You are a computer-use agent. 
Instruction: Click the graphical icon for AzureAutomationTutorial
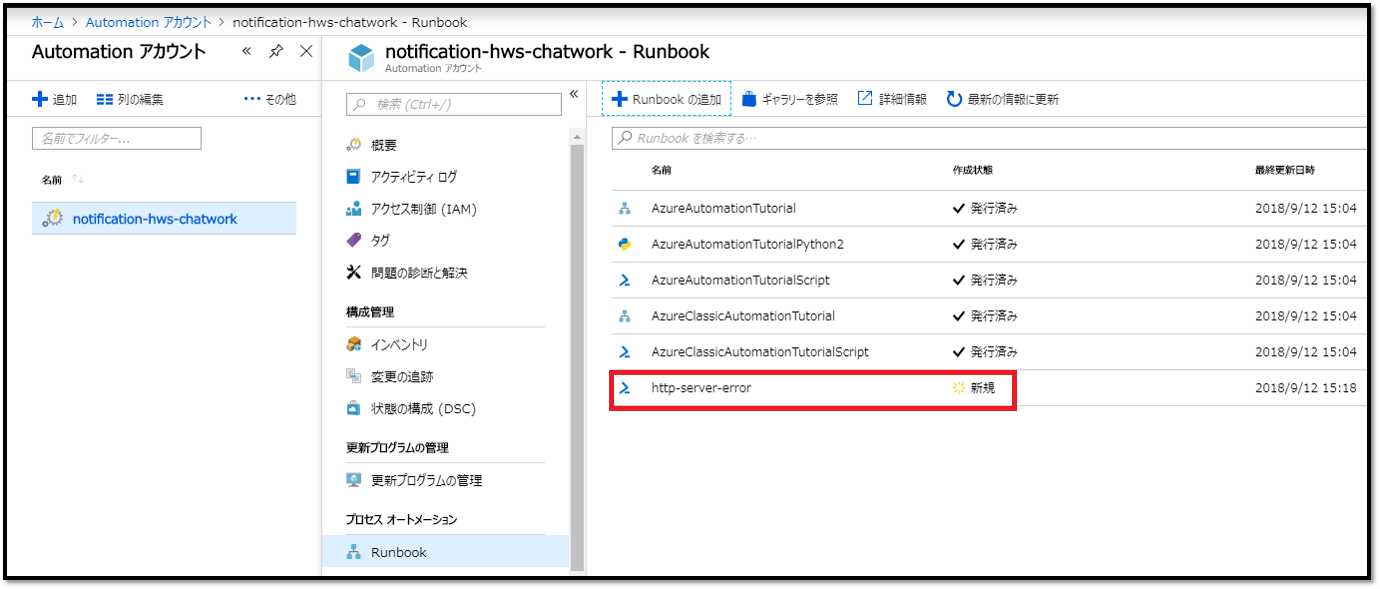point(625,209)
